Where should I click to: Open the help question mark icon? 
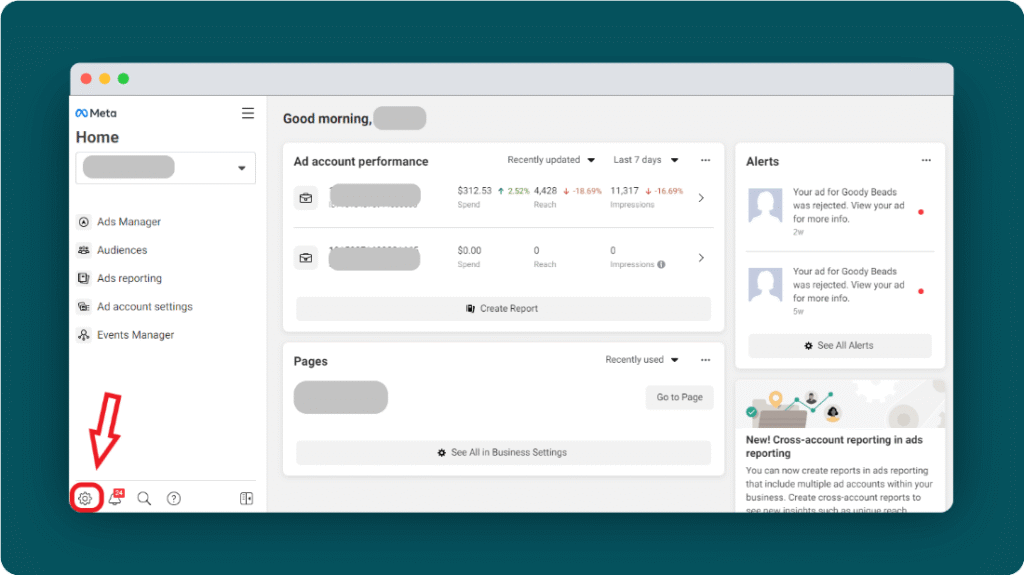pyautogui.click(x=174, y=499)
